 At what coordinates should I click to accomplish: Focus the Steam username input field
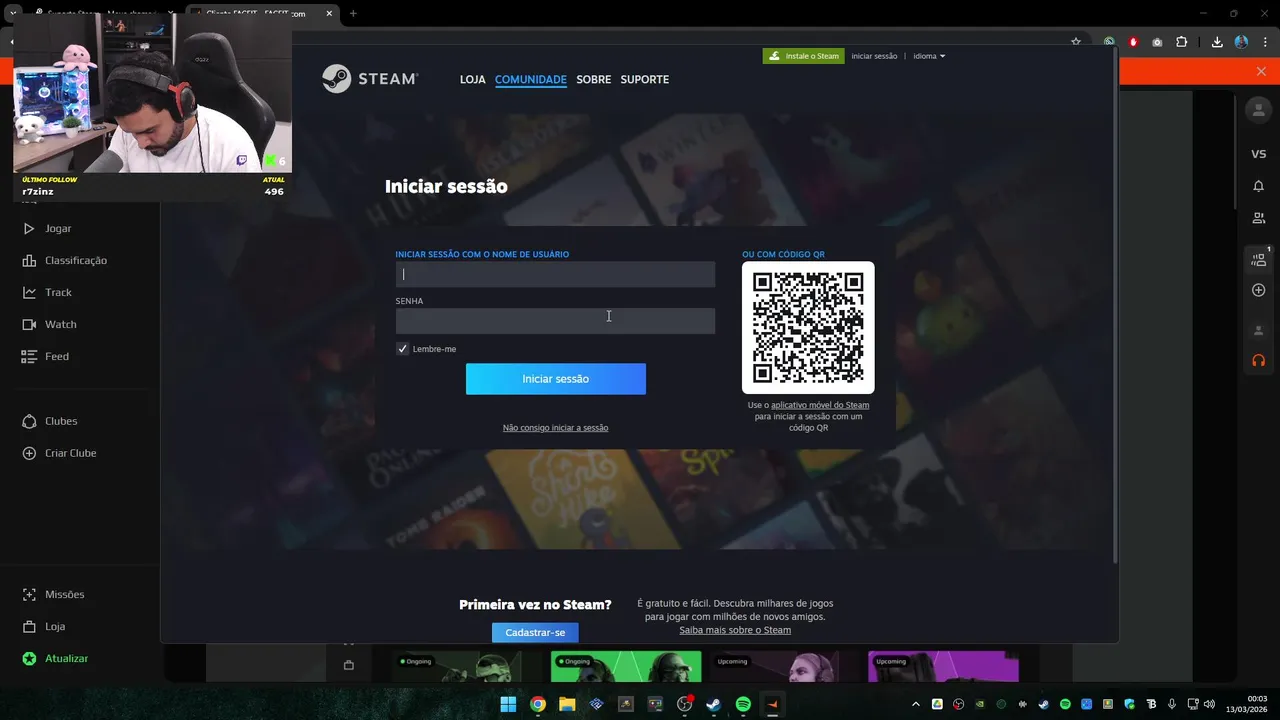click(x=555, y=274)
